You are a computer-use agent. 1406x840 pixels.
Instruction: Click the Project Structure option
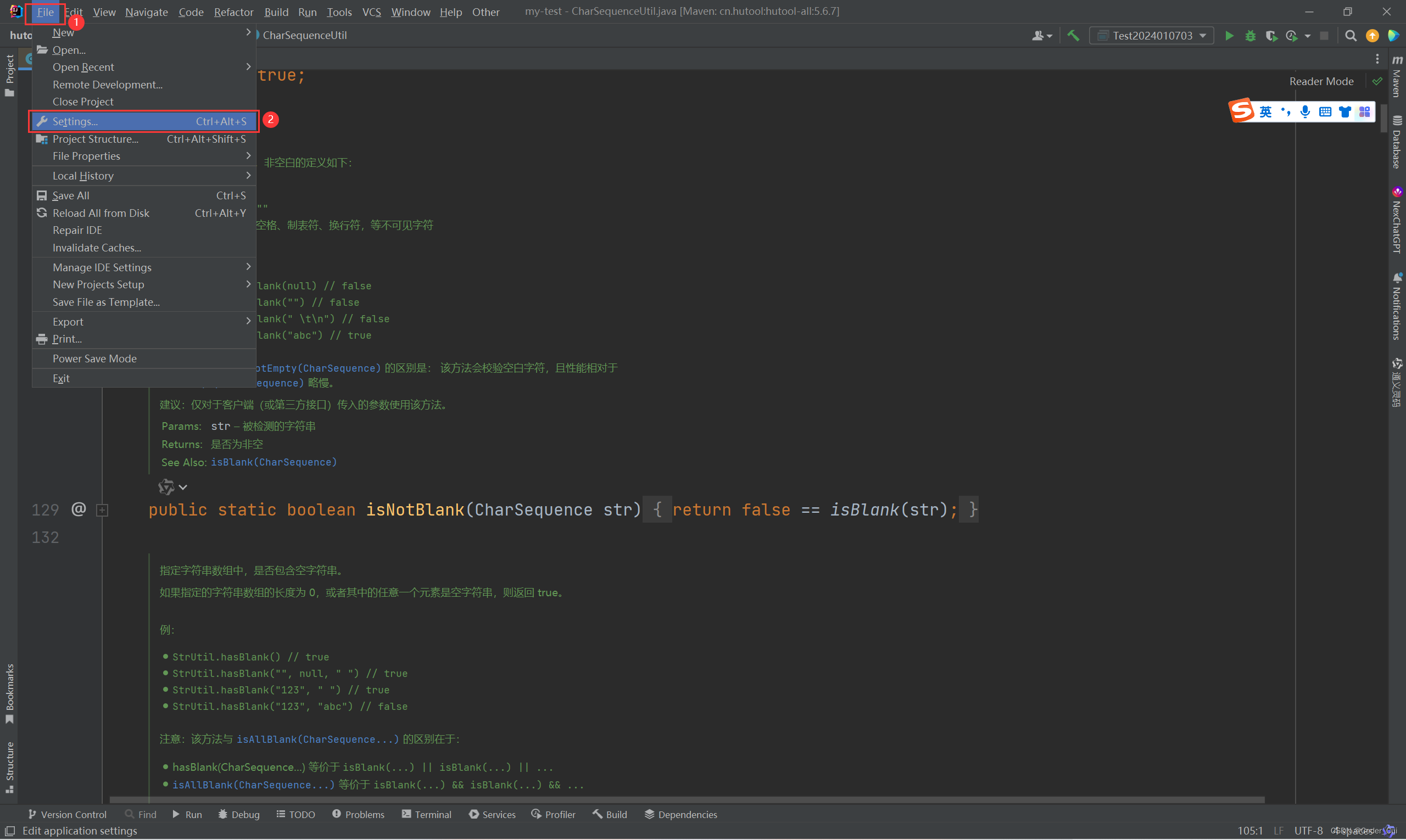point(95,138)
